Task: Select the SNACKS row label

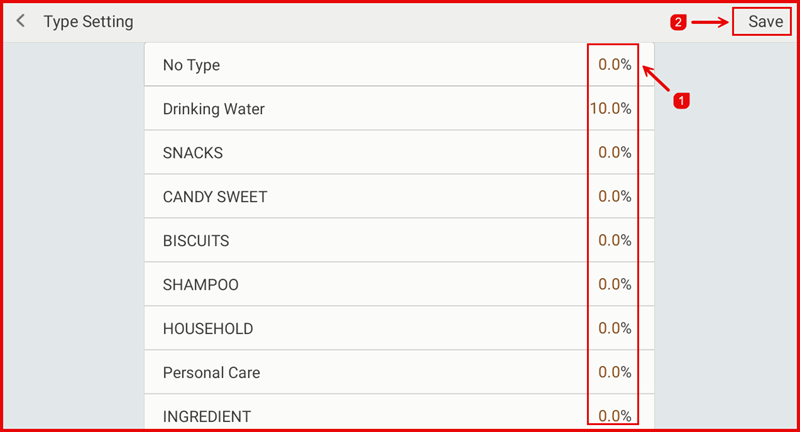Action: (x=193, y=153)
